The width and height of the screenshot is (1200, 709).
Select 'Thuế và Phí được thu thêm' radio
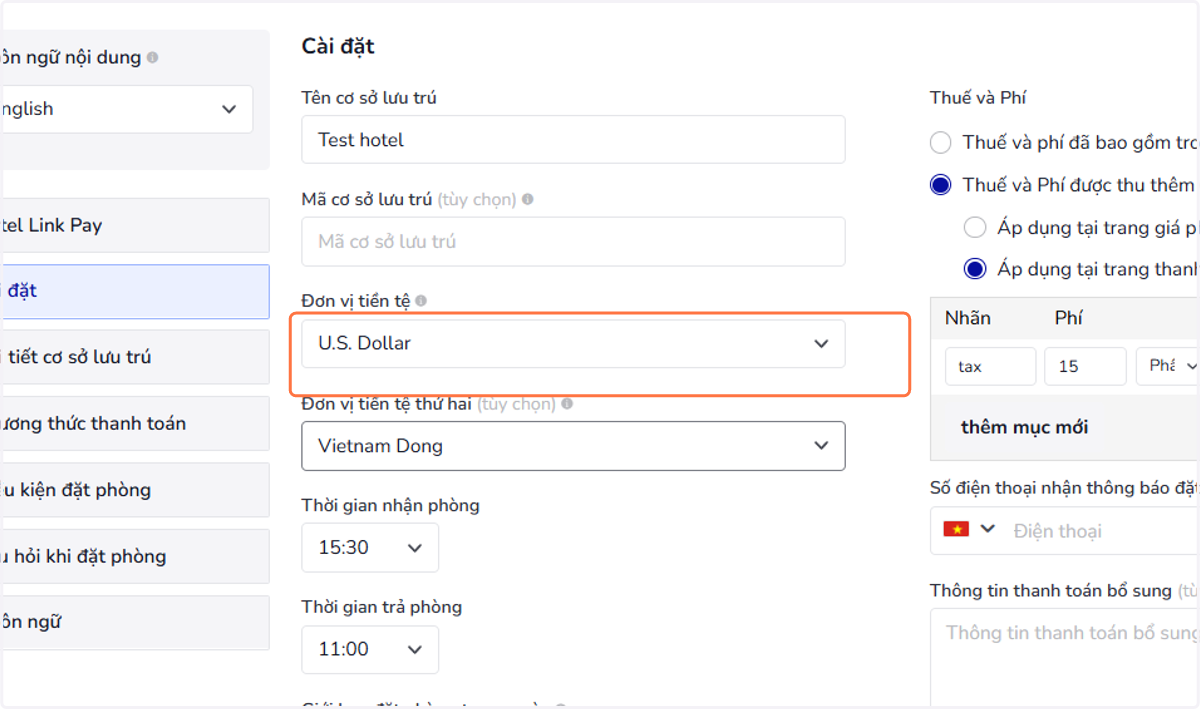tap(940, 185)
